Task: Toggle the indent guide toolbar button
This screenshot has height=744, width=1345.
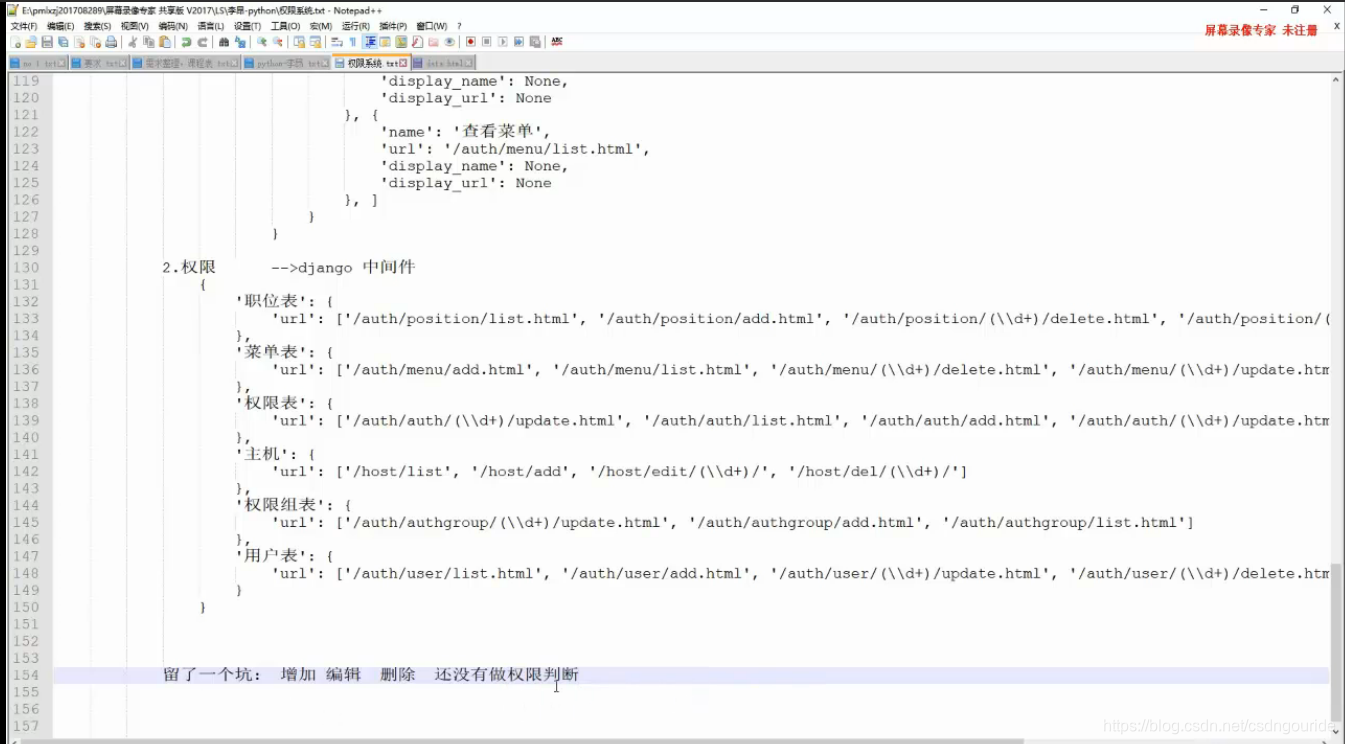Action: pyautogui.click(x=369, y=42)
